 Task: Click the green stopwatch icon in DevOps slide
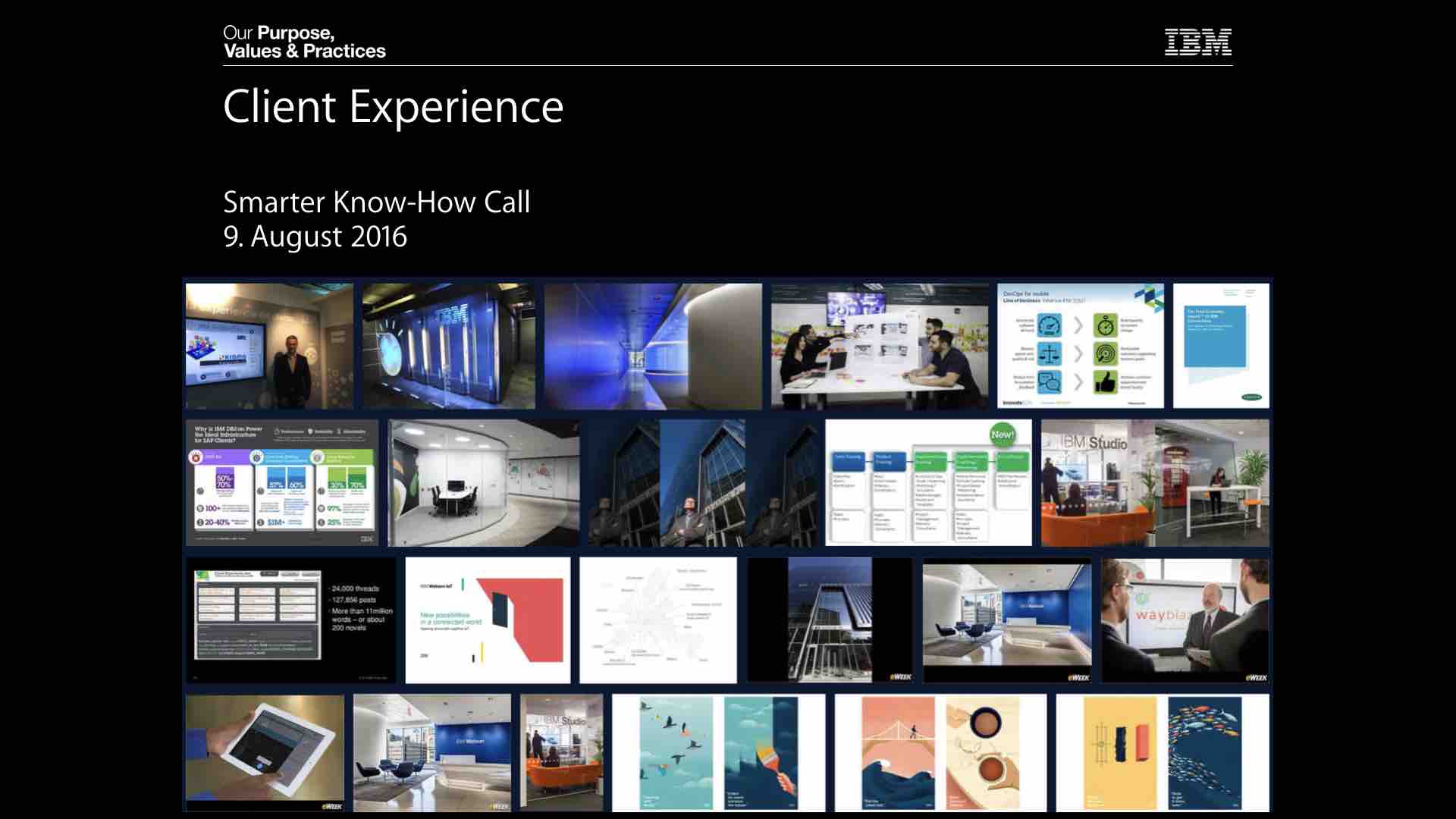(x=1106, y=326)
